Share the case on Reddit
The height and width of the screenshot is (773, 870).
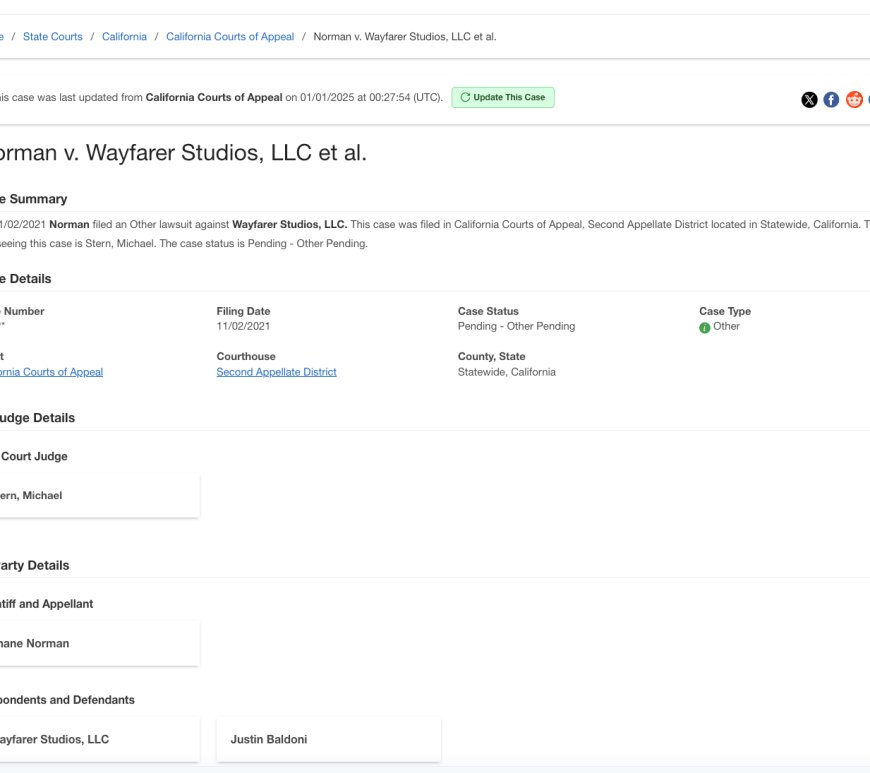pyautogui.click(x=854, y=99)
